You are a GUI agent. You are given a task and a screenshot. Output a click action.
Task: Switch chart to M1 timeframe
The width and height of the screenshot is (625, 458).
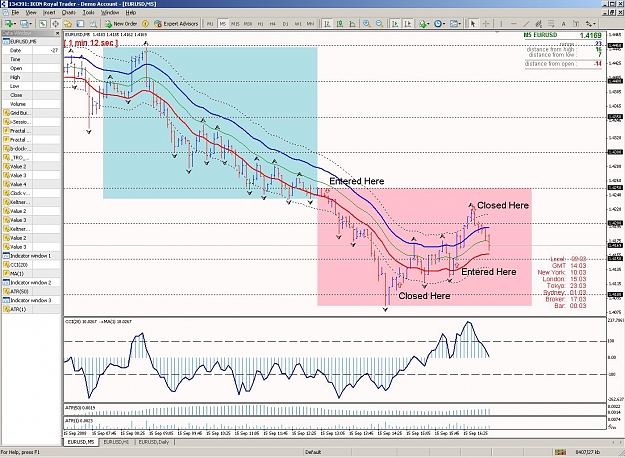point(210,24)
